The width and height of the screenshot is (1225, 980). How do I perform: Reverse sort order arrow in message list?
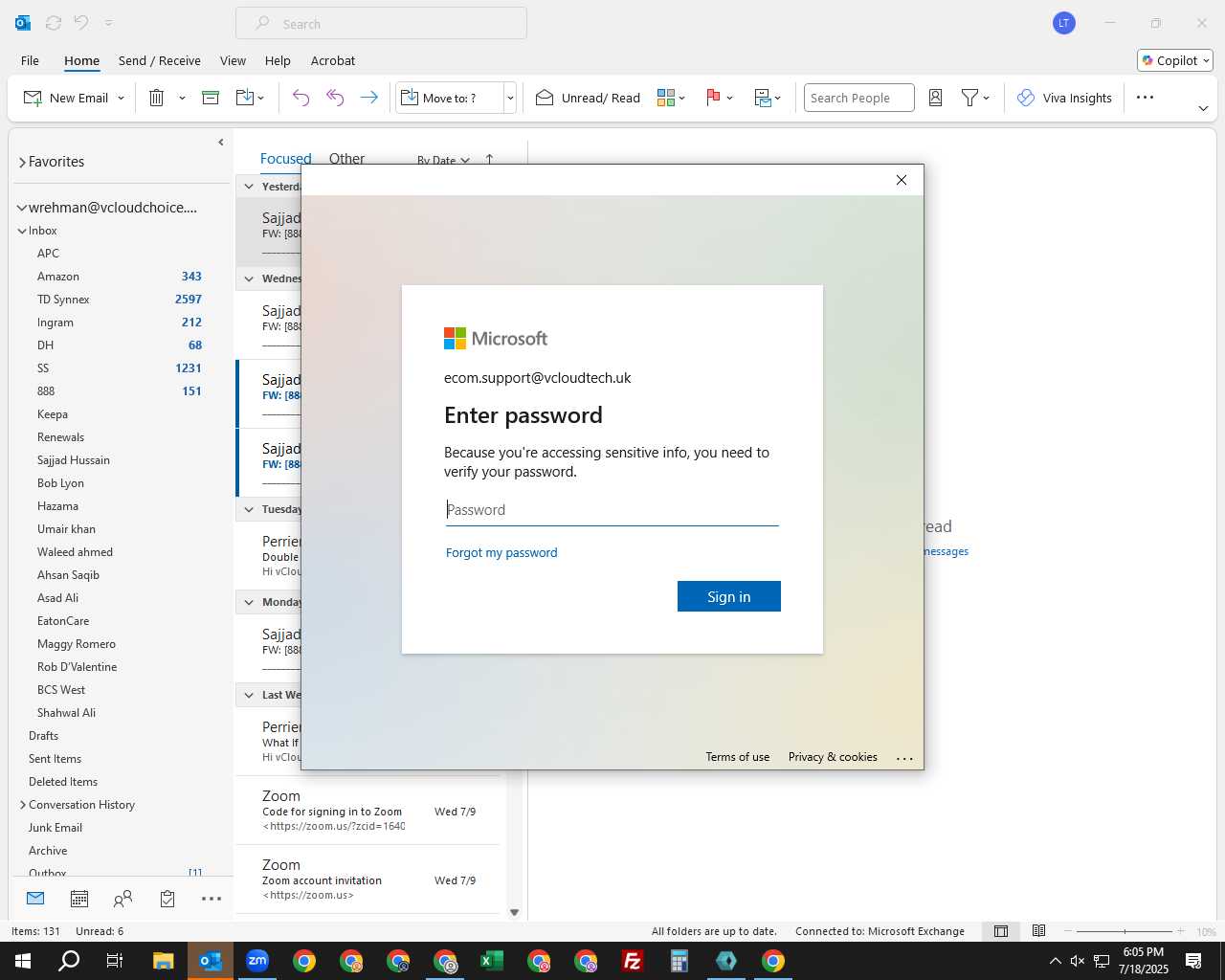click(x=489, y=160)
